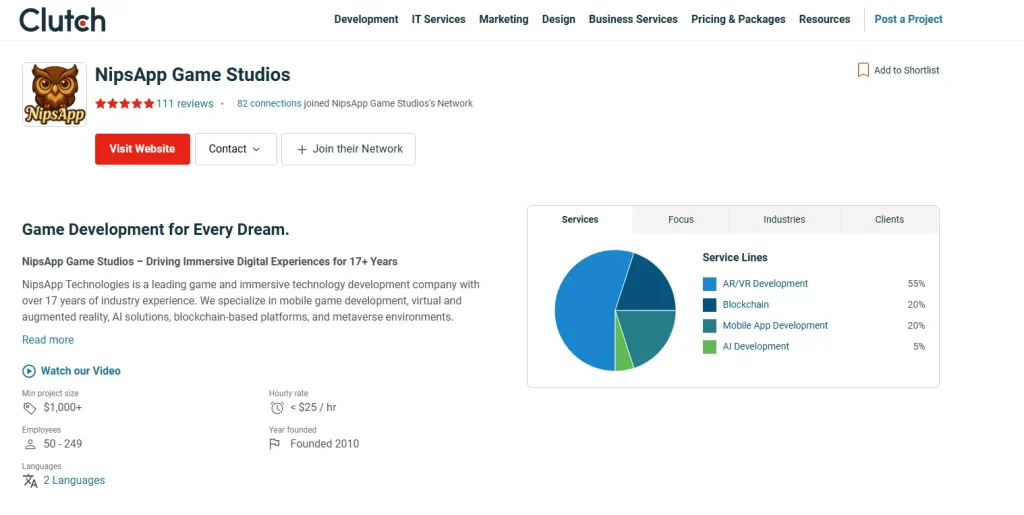Select the Industries tab
The height and width of the screenshot is (515, 1024).
[x=784, y=220]
